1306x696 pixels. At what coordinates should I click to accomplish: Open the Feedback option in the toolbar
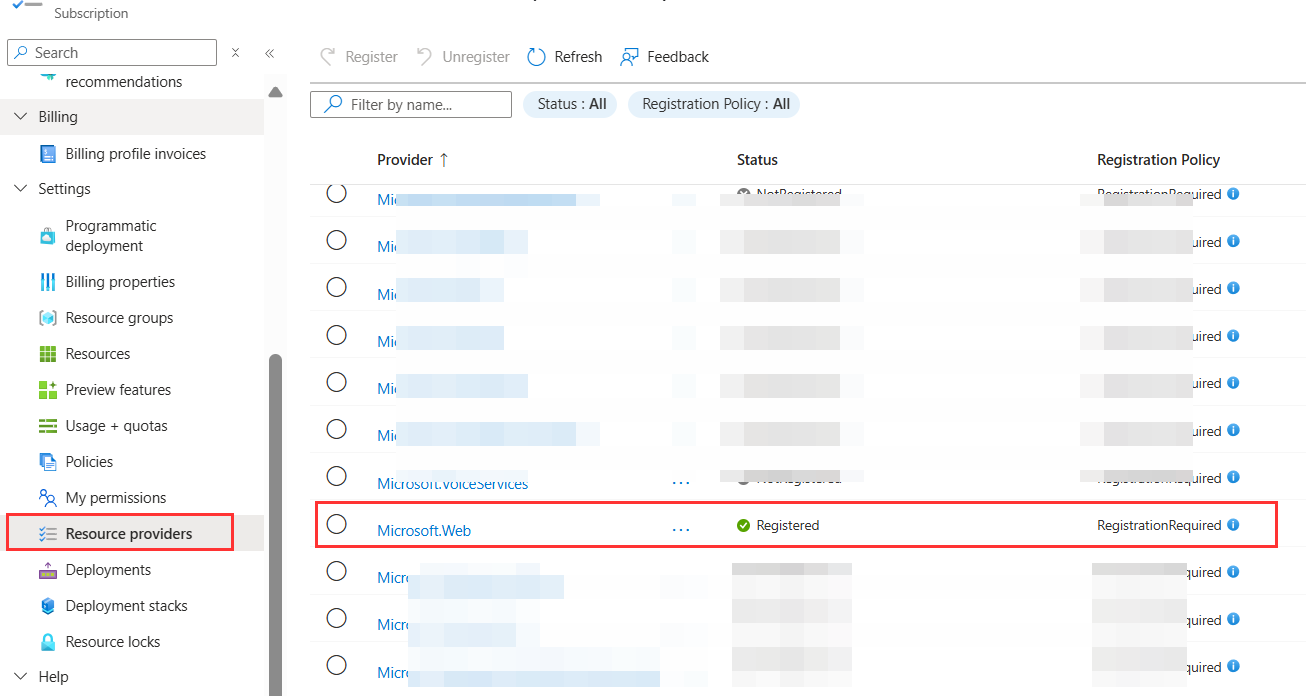click(x=664, y=57)
